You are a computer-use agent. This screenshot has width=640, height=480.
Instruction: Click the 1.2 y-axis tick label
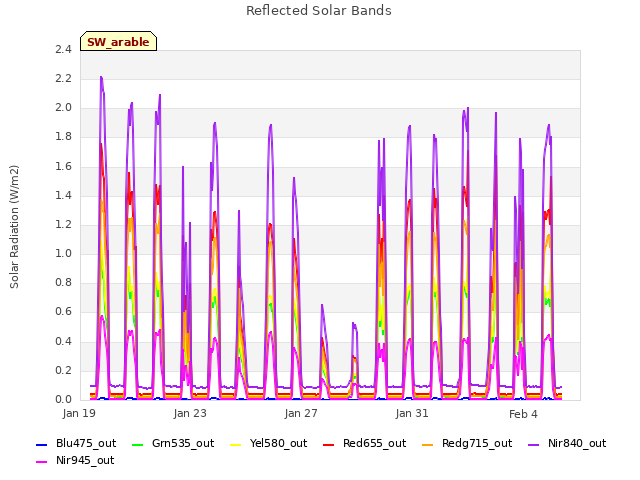point(63,224)
